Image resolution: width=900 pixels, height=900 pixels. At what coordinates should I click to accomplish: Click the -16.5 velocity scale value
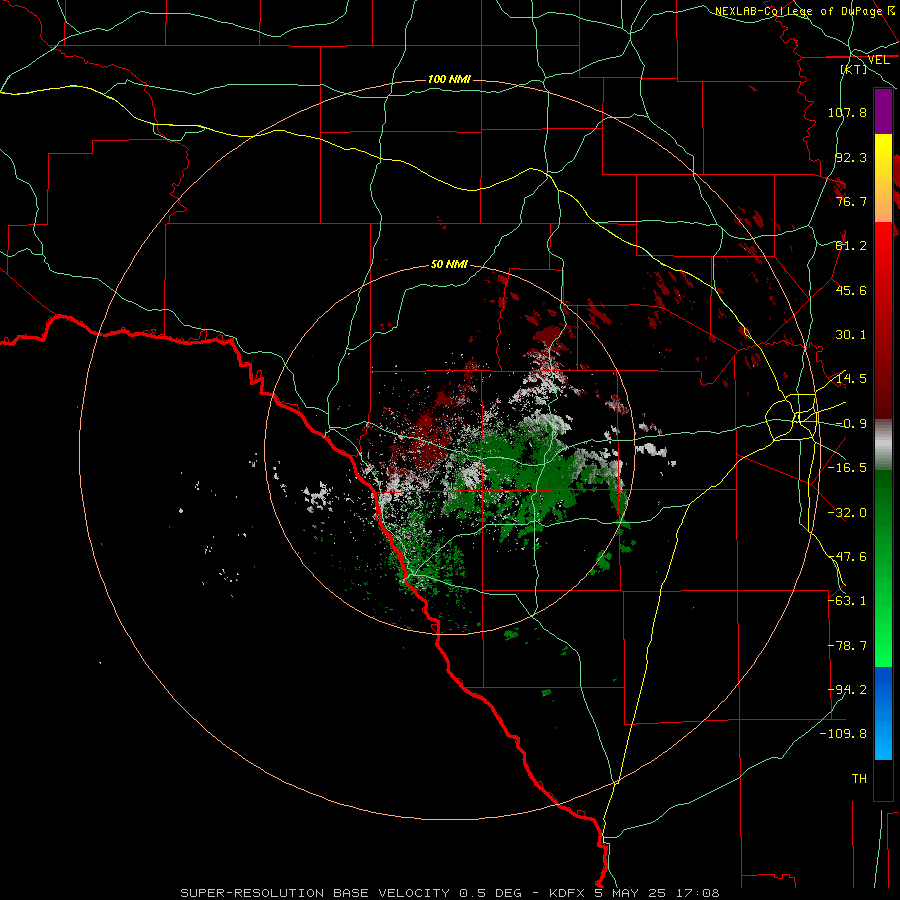[847, 468]
